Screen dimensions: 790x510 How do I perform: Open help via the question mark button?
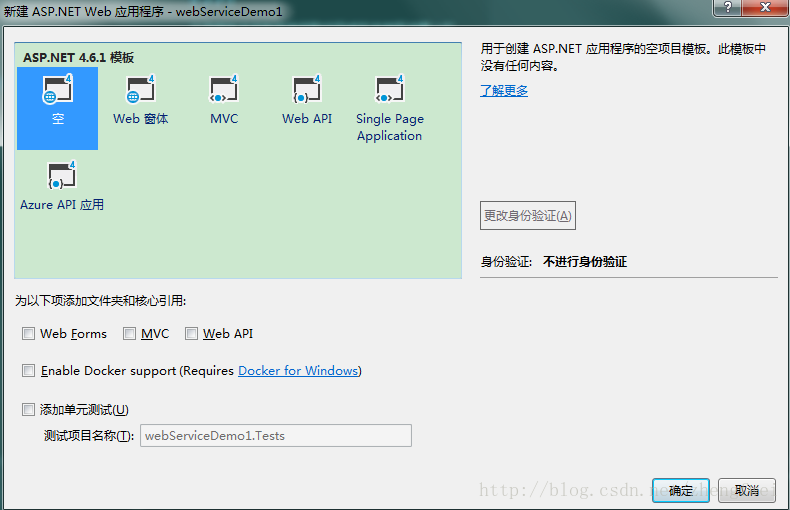tap(727, 8)
